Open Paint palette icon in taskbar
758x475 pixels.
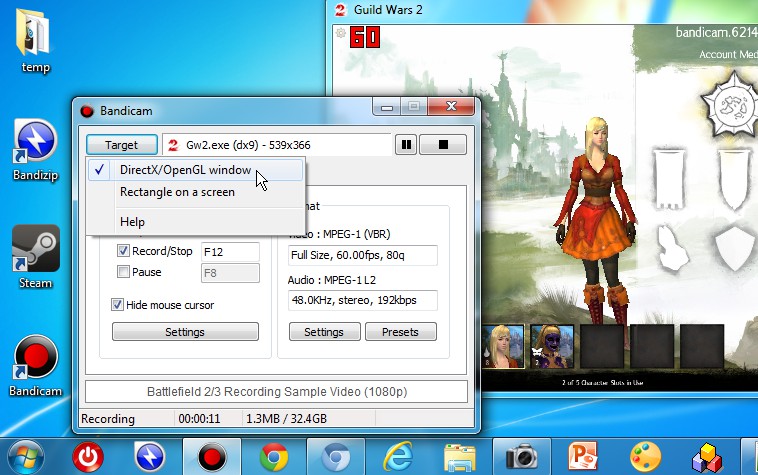point(645,457)
